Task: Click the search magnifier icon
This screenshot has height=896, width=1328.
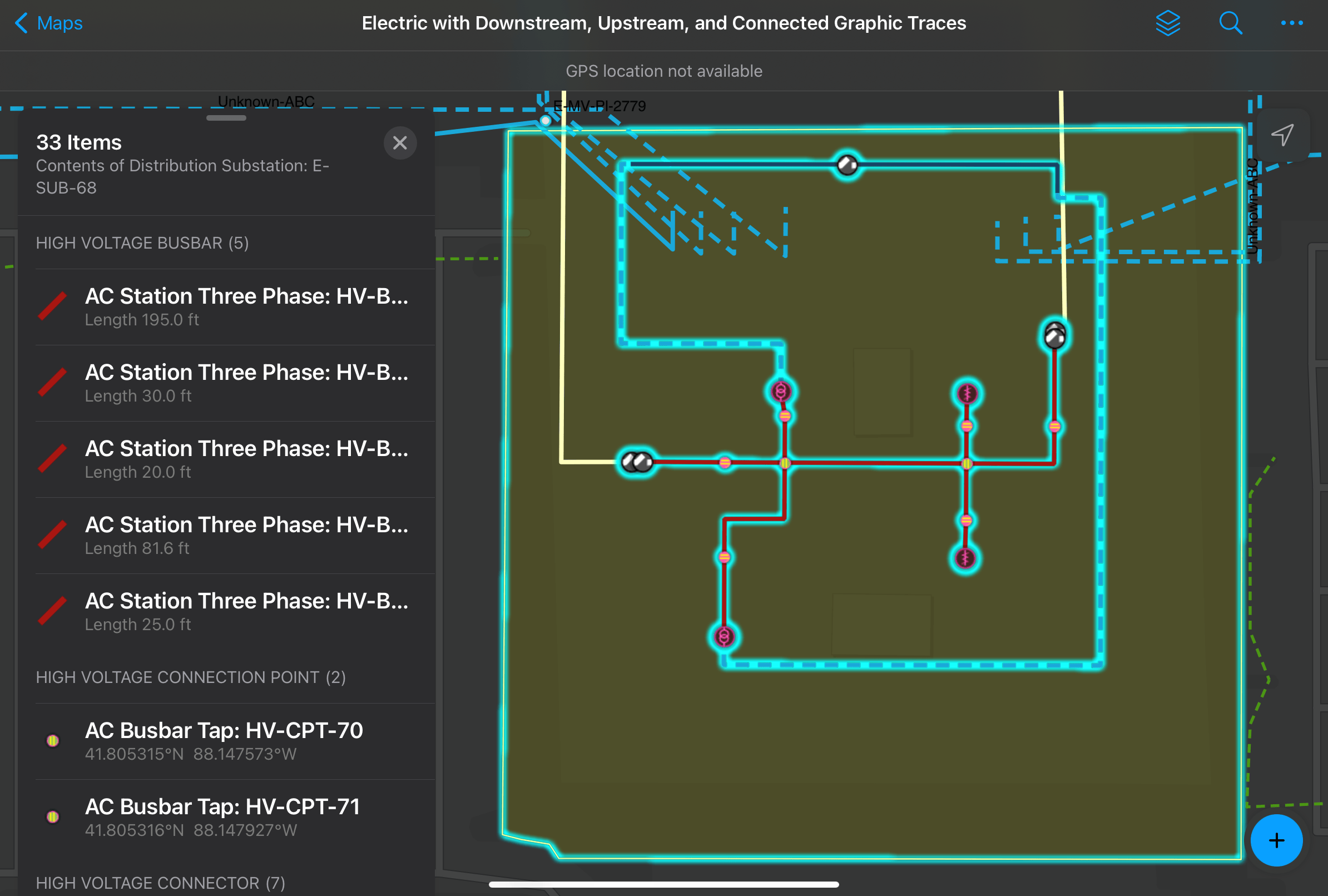Action: pyautogui.click(x=1230, y=23)
